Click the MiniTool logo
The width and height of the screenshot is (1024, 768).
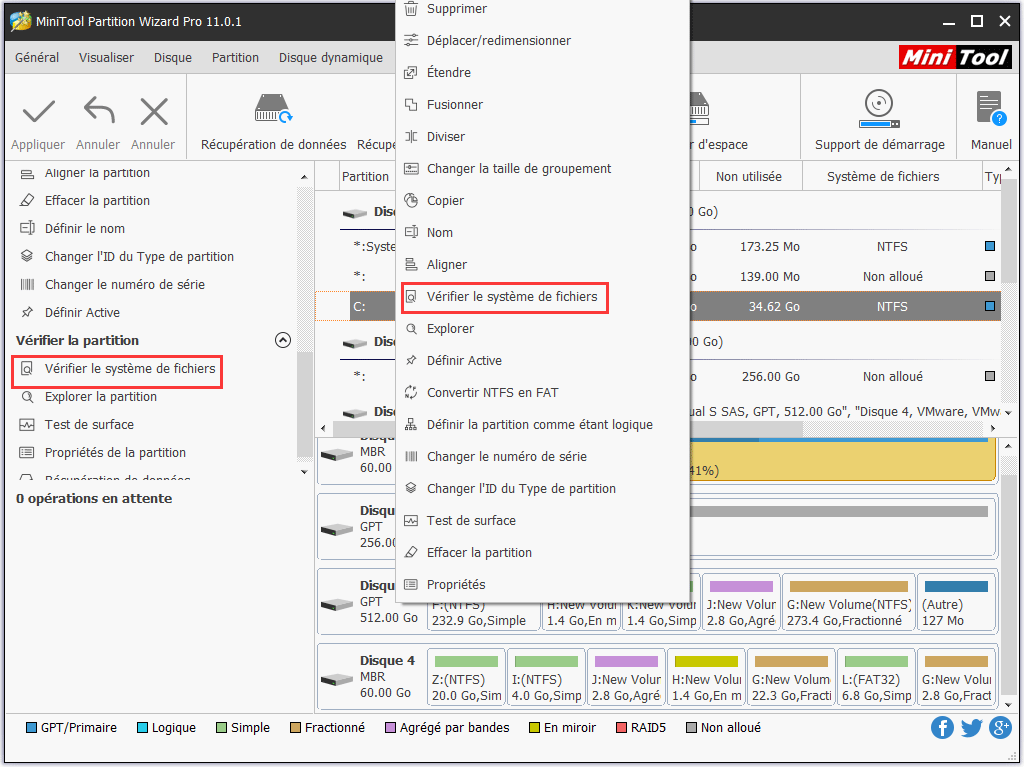(955, 57)
